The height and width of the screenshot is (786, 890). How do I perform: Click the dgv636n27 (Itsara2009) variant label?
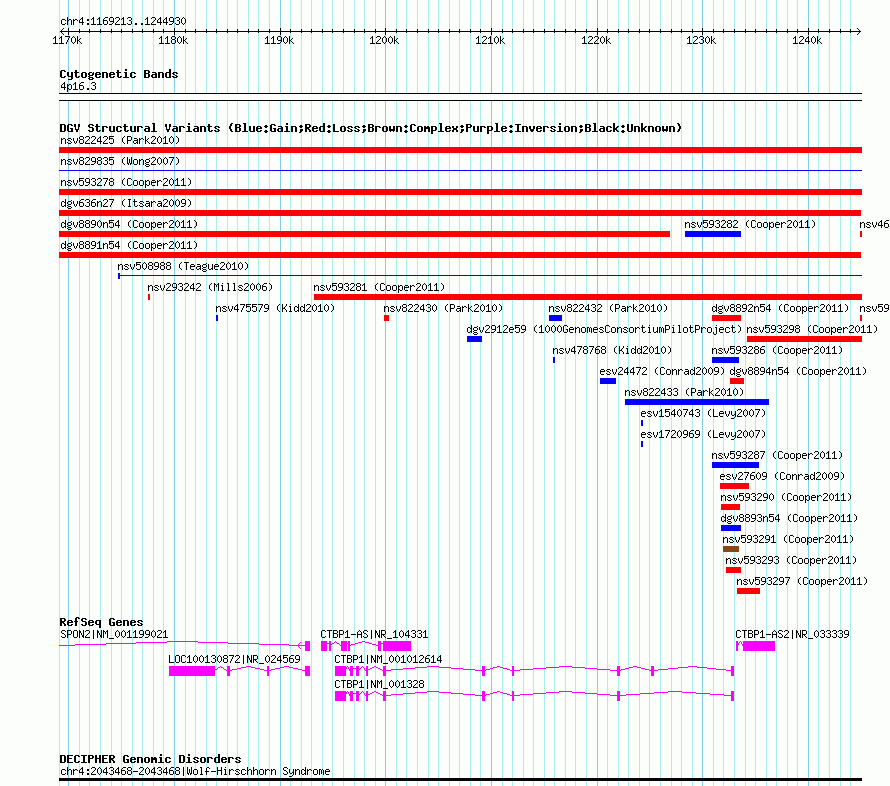tap(126, 203)
